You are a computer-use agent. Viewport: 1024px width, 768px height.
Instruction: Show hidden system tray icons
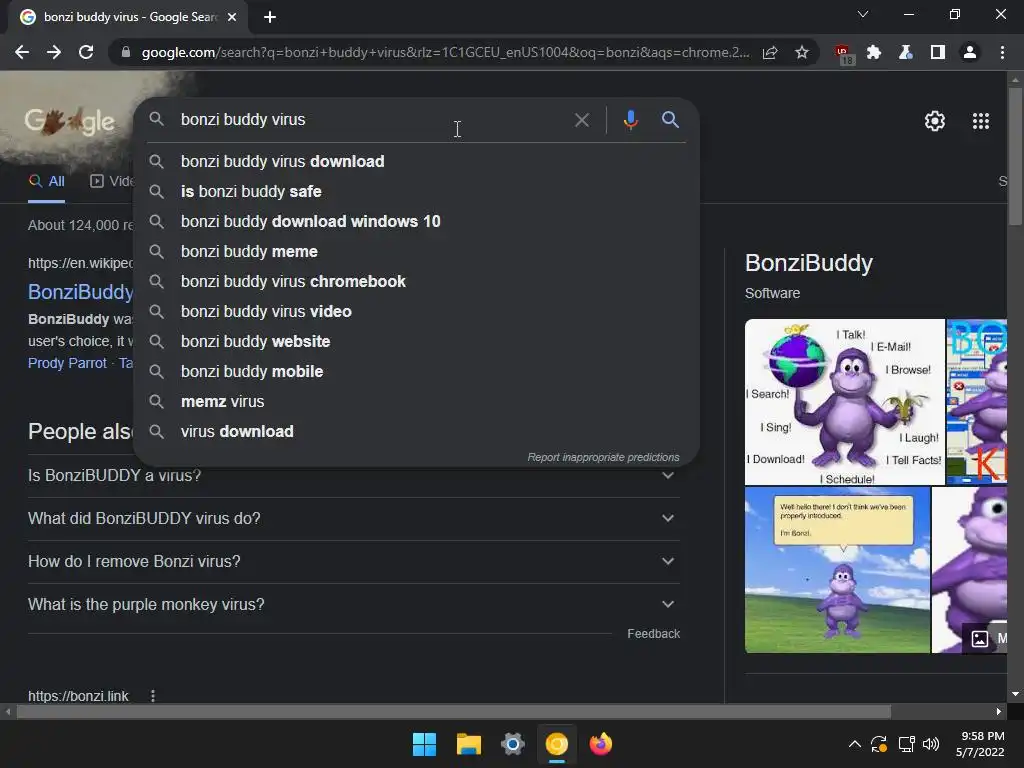coord(854,744)
